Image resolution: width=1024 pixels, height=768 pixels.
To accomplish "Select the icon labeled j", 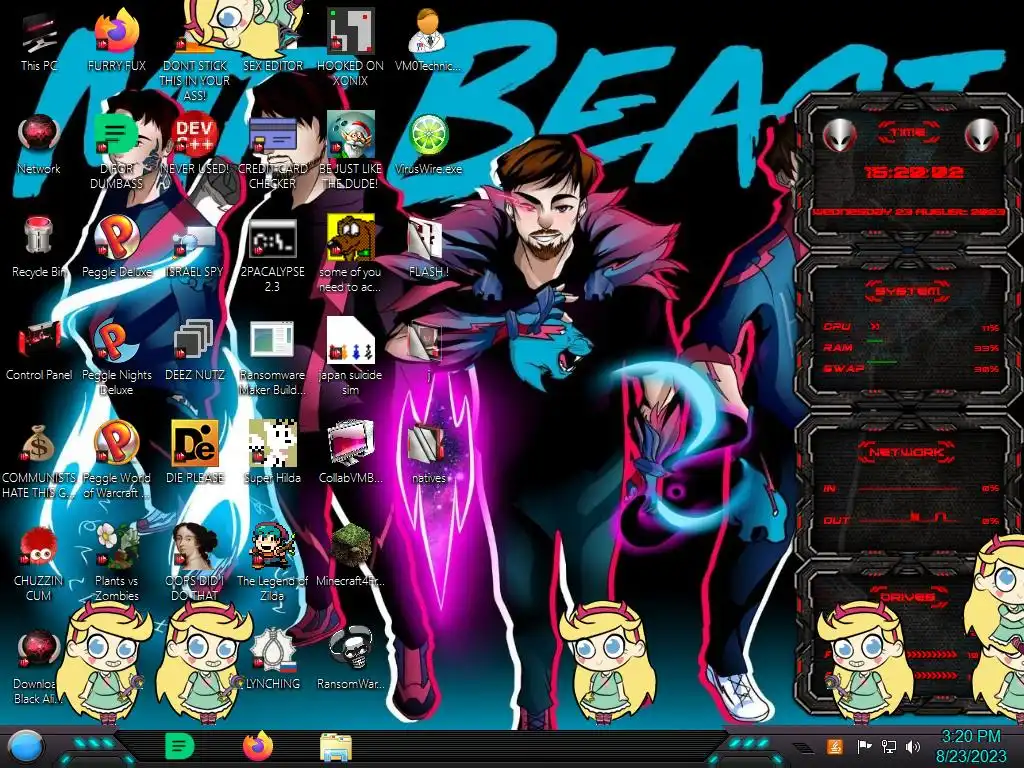I will (x=426, y=342).
